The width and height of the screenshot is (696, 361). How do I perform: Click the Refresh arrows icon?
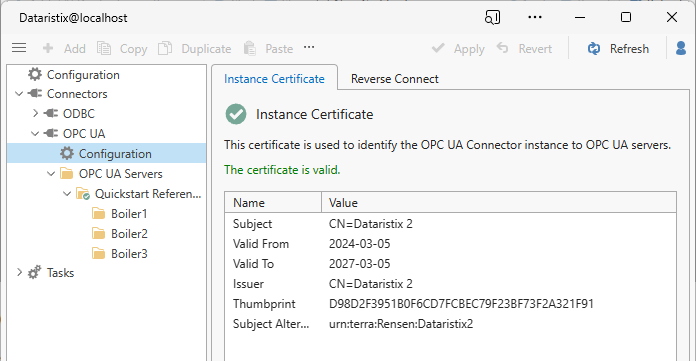594,48
